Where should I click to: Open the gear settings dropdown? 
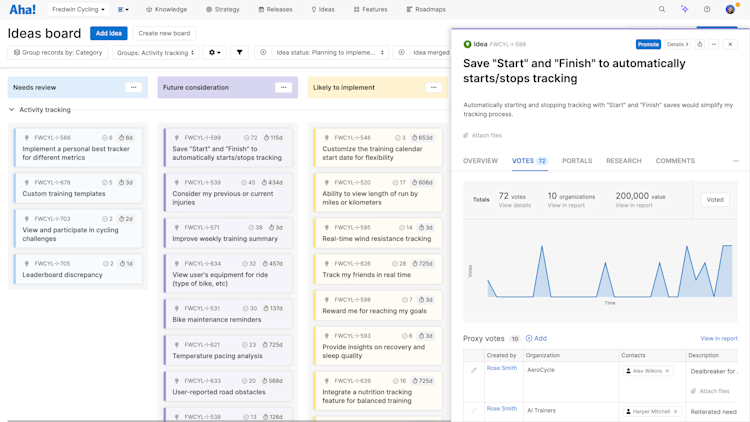(x=214, y=53)
